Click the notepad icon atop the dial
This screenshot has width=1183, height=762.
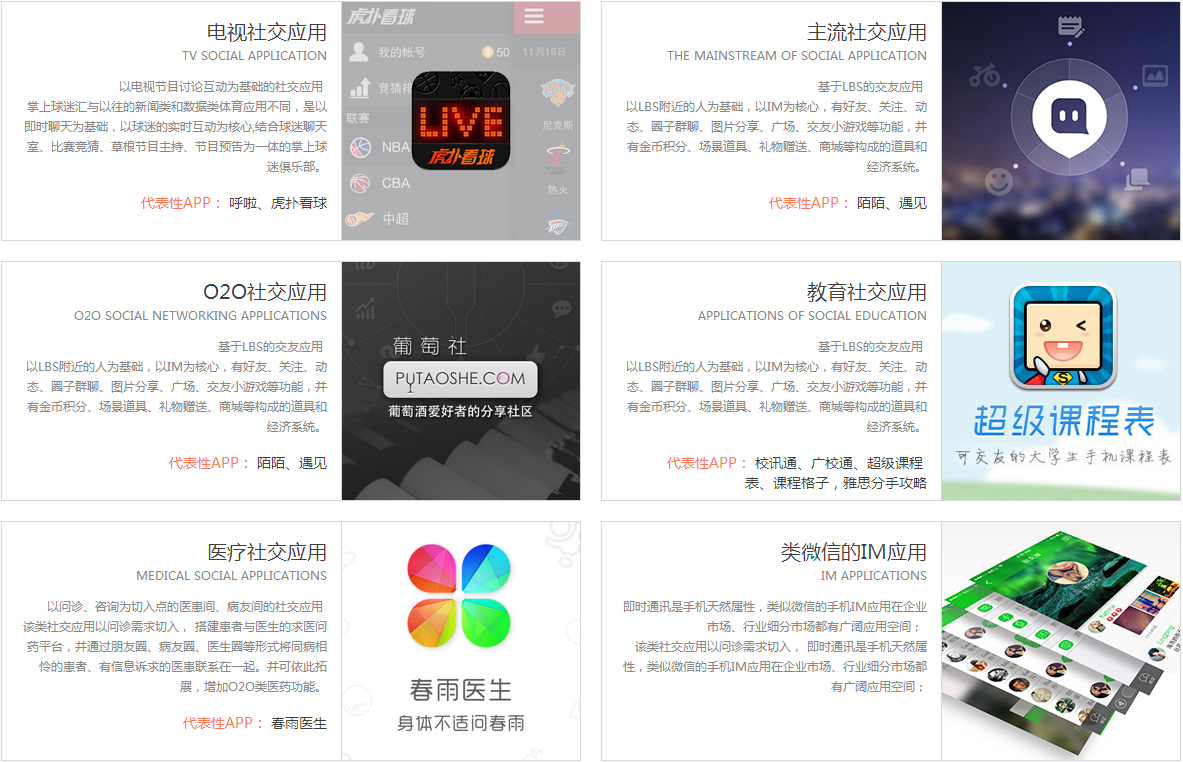point(1071,27)
